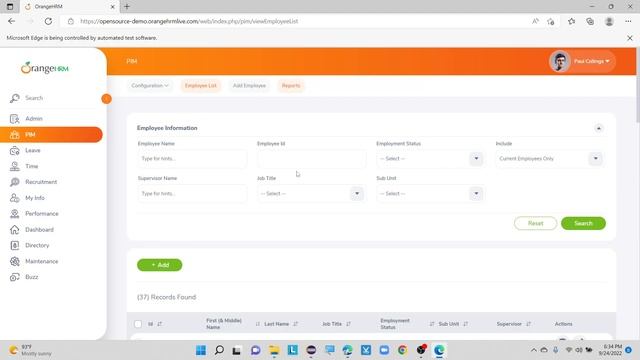Open a new browser tab
Screen dimensions: 640x360
click(127, 7)
